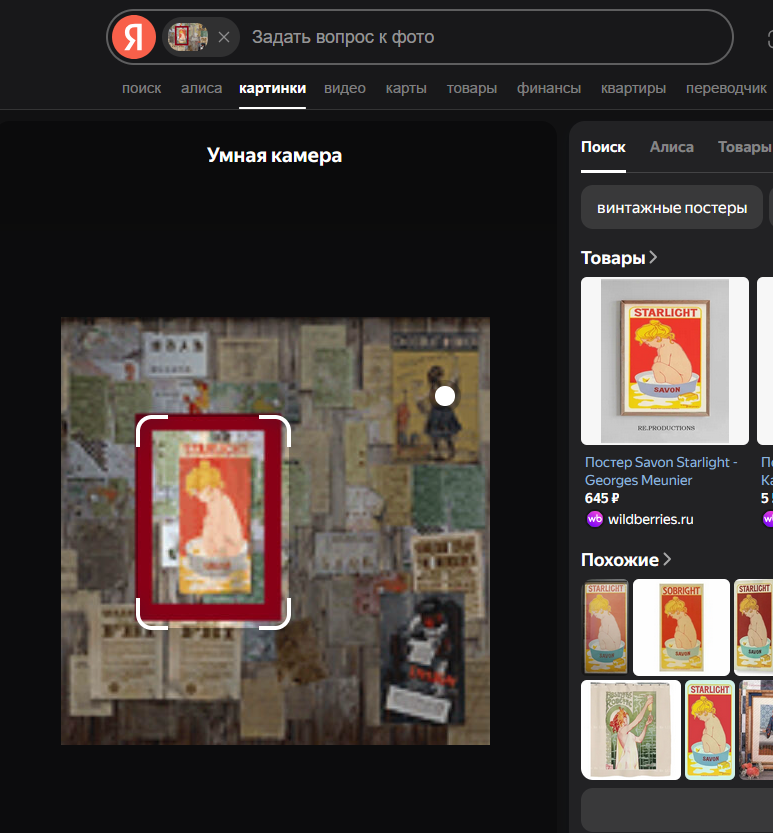Click the selected Starlight poster crop area

tap(213, 522)
